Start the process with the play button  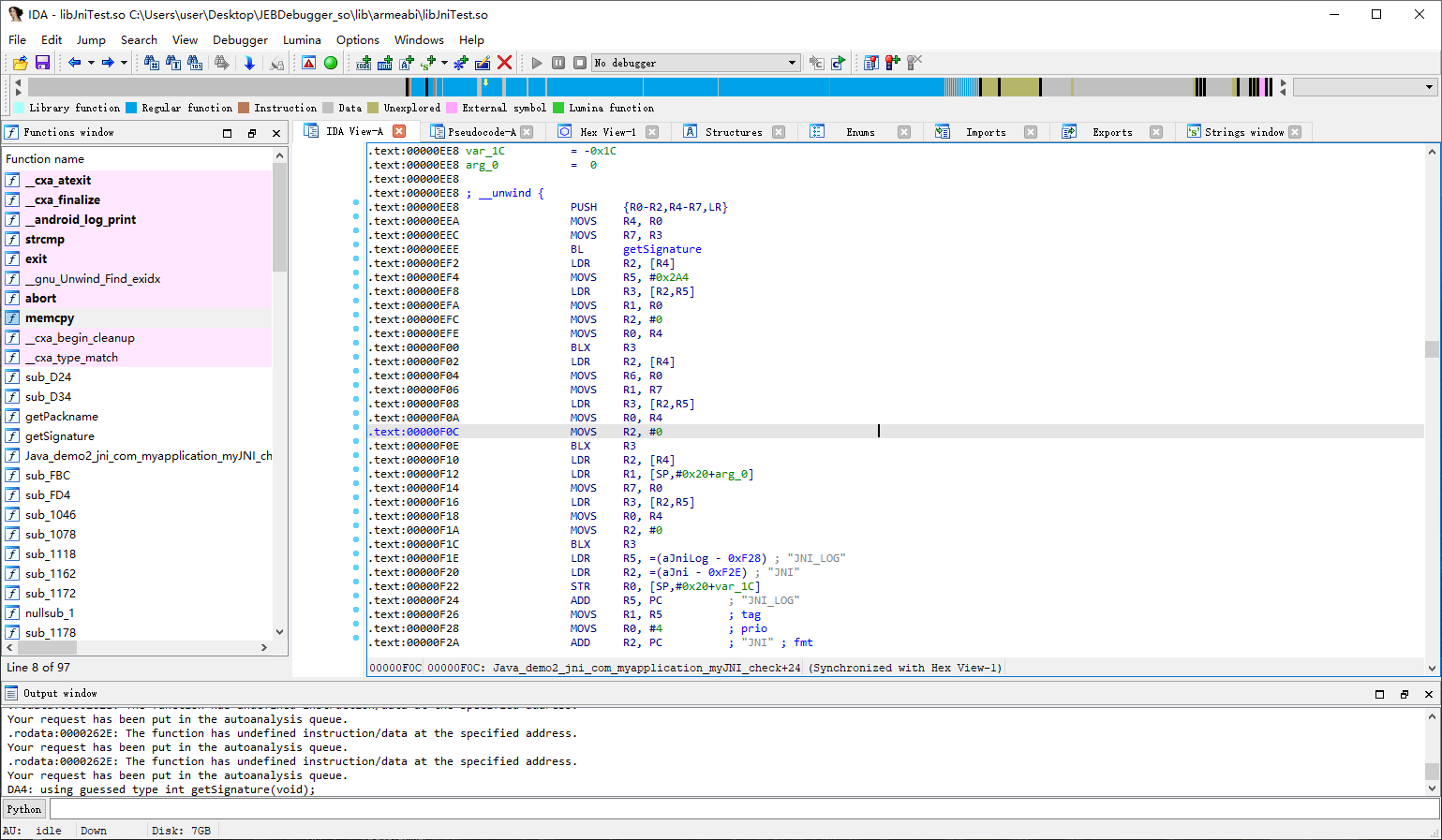click(x=537, y=63)
